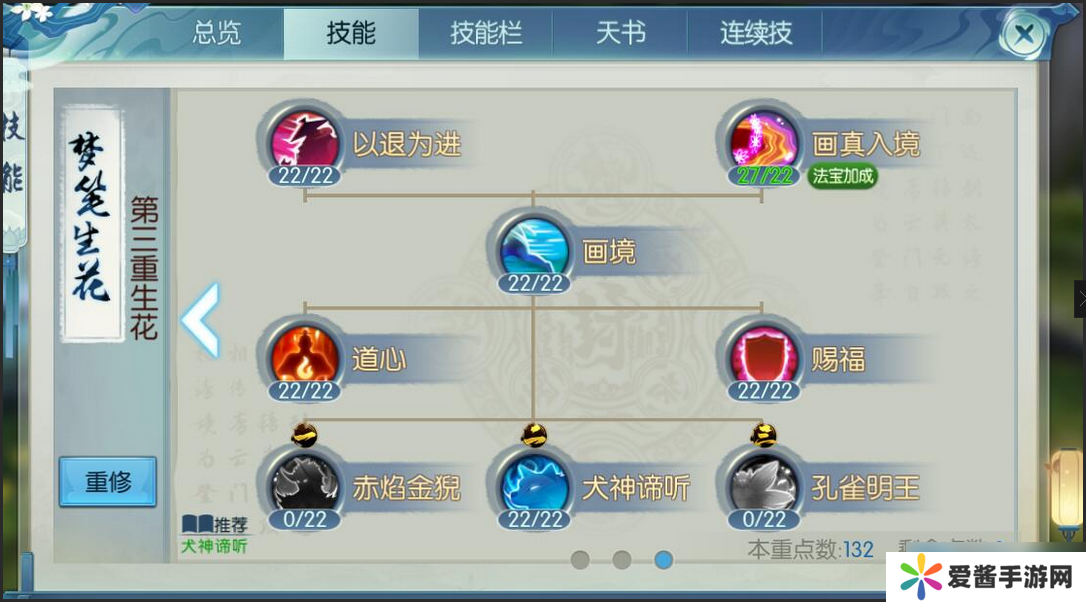Click the 重修 reset button
The width and height of the screenshot is (1086, 602).
[x=107, y=481]
